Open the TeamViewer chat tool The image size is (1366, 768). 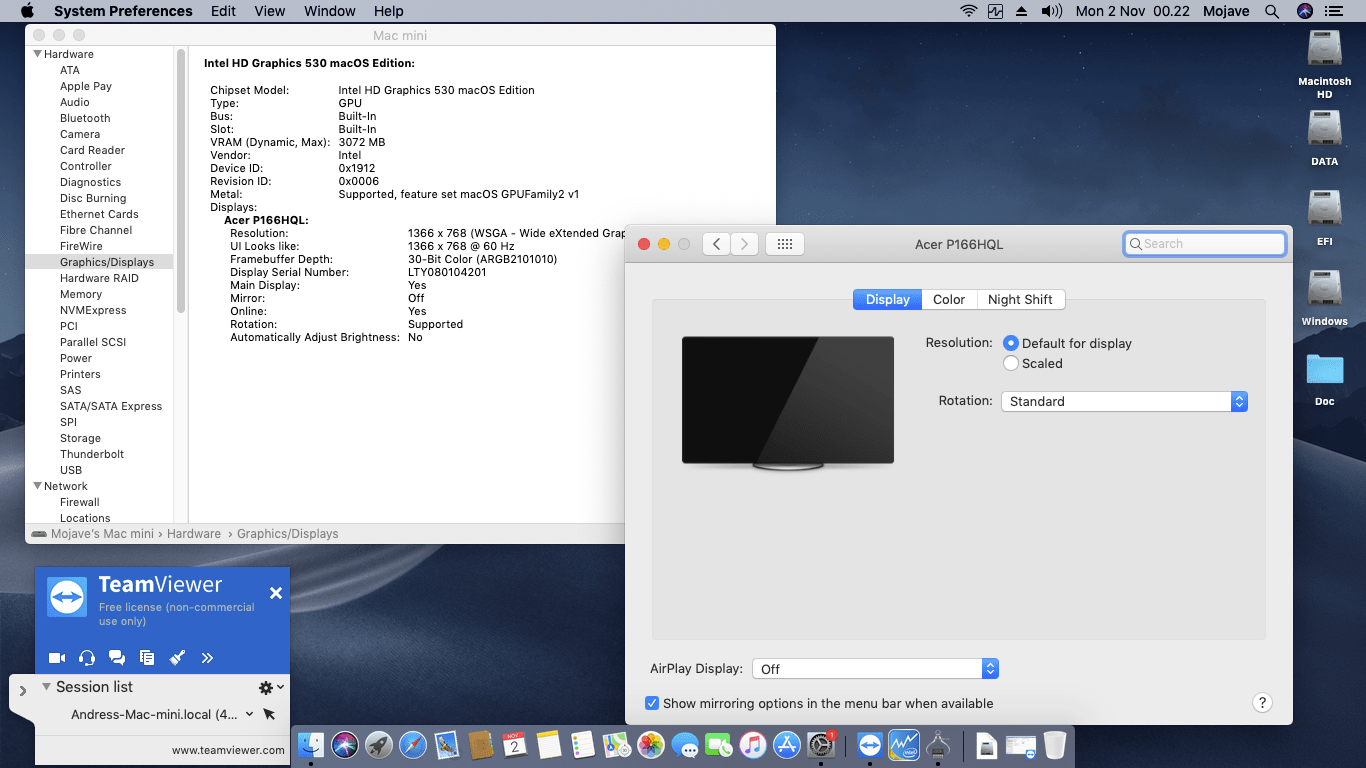117,658
